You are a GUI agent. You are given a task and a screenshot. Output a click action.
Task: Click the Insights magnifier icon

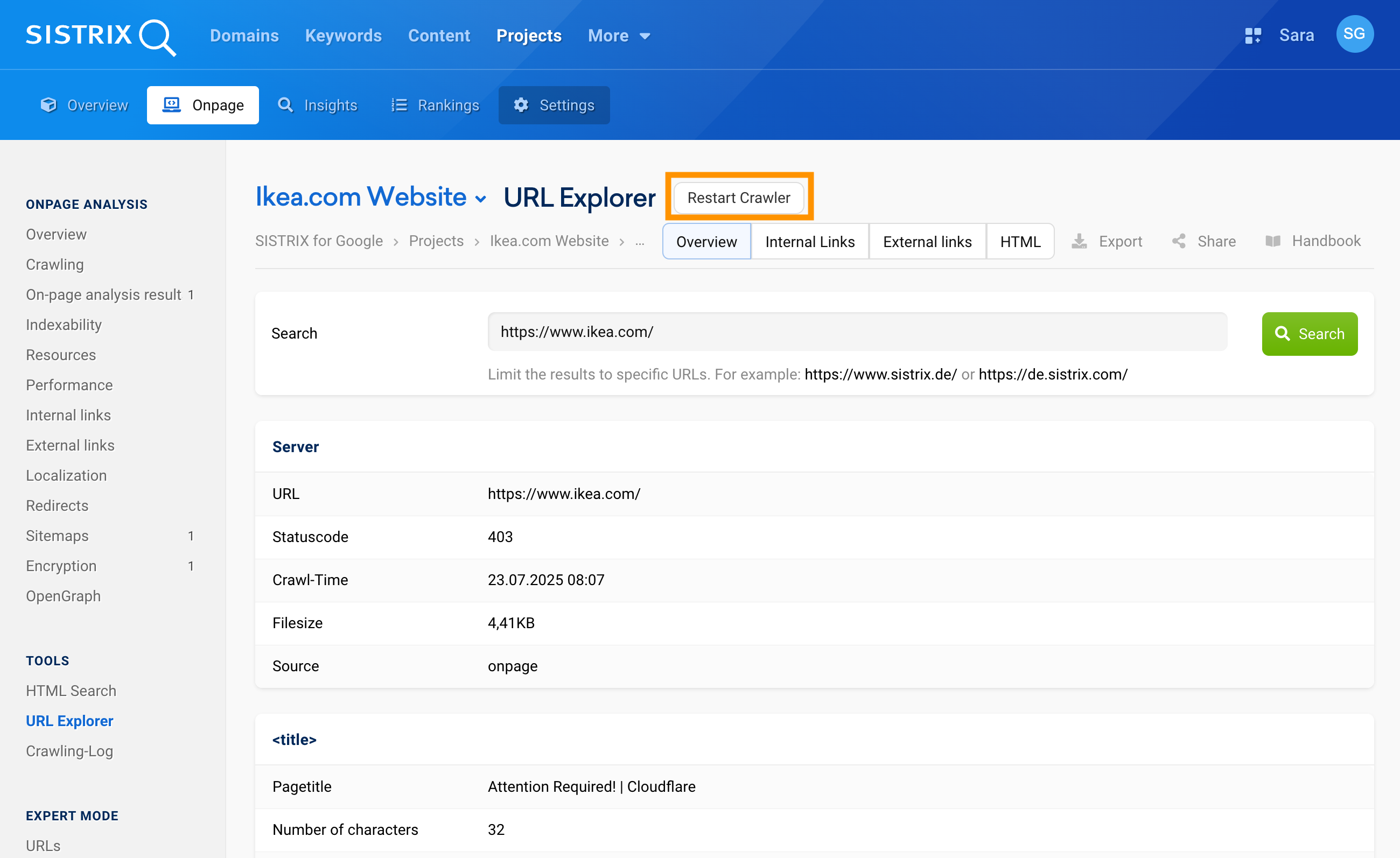[285, 105]
